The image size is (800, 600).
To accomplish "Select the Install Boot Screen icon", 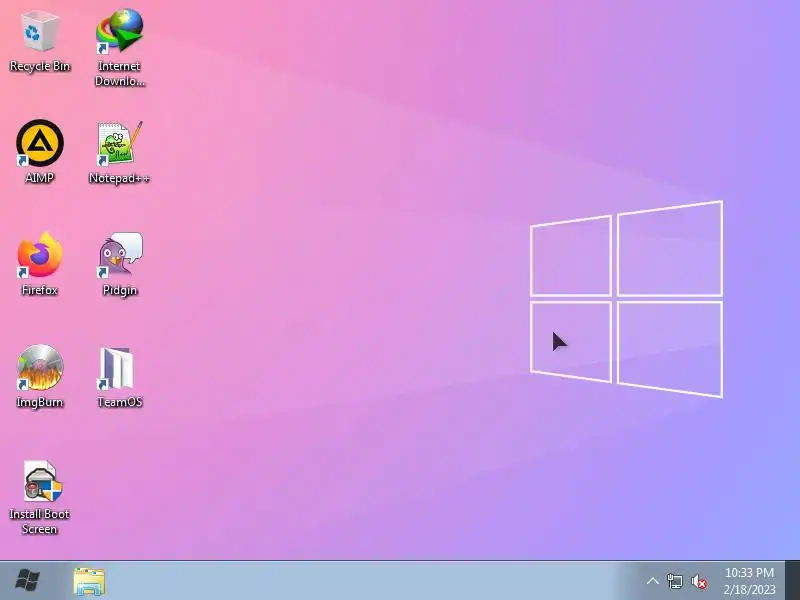I will click(x=40, y=497).
